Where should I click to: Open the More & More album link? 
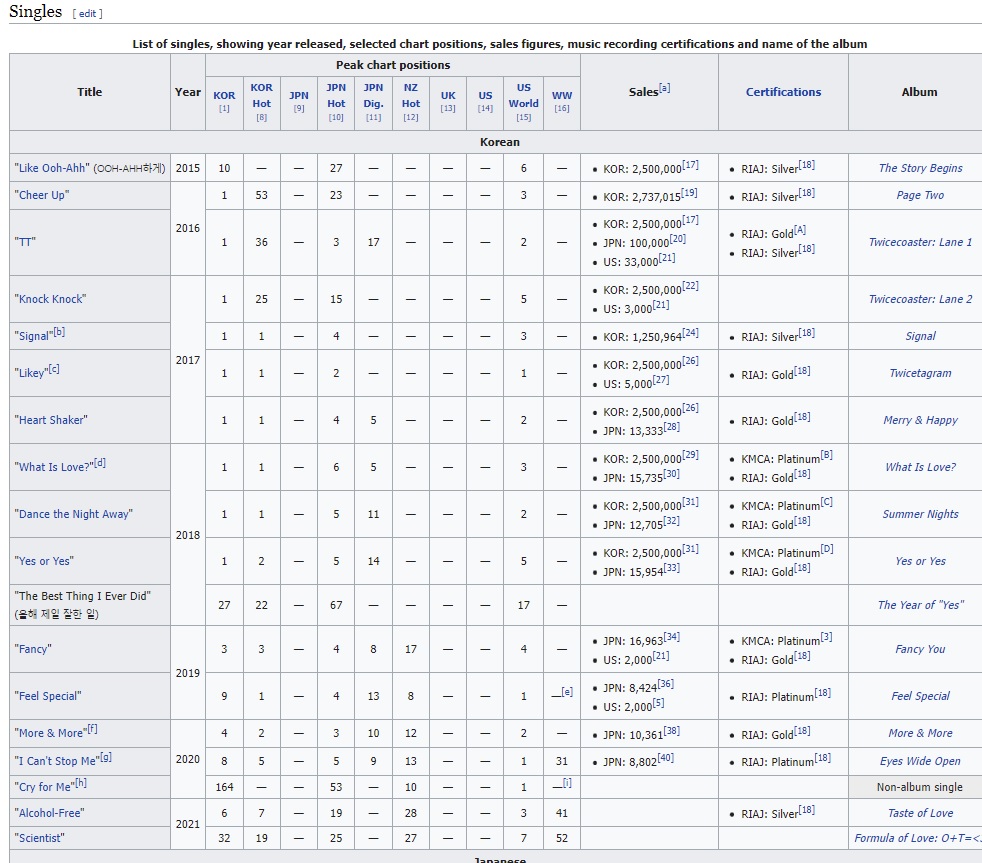(x=920, y=733)
